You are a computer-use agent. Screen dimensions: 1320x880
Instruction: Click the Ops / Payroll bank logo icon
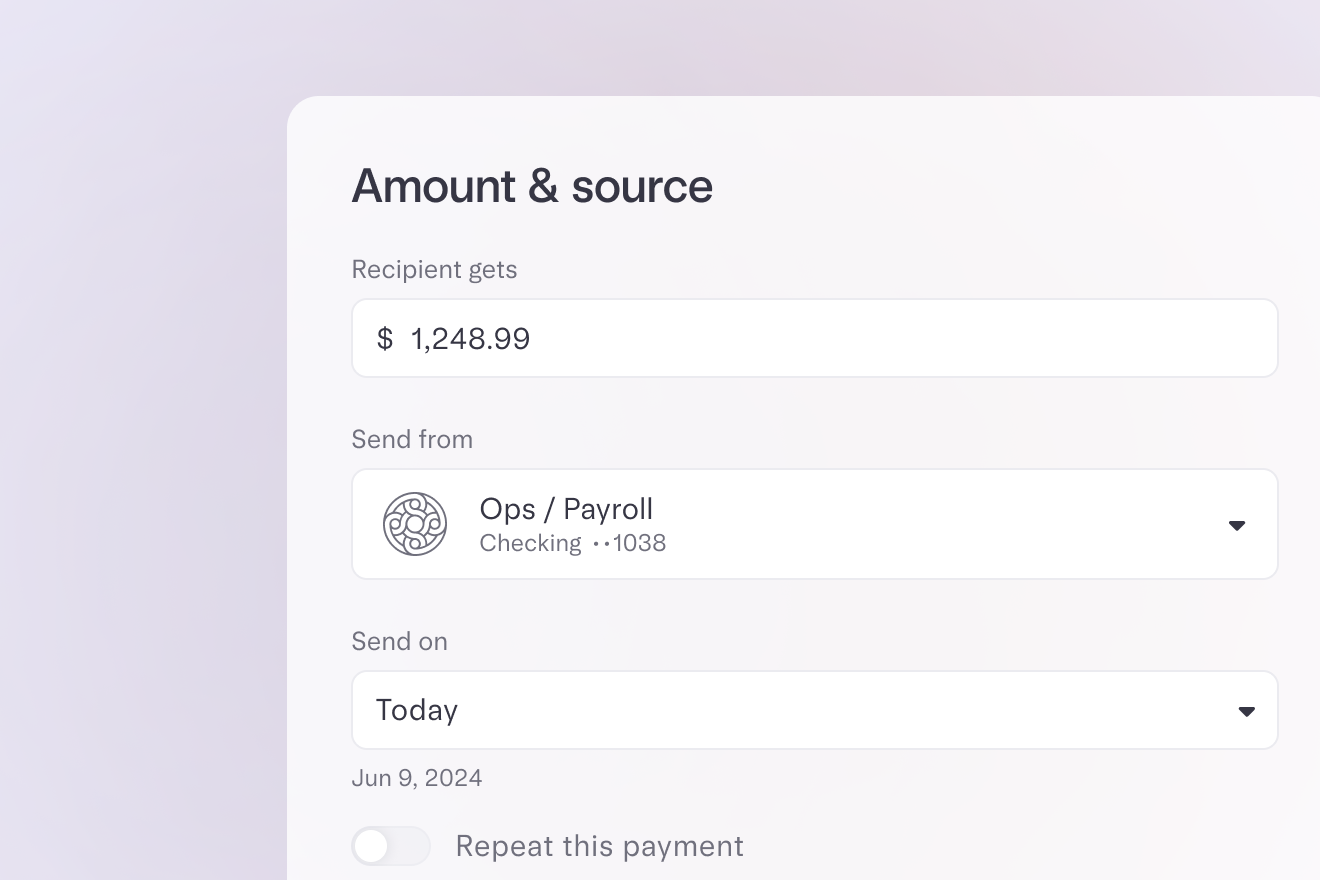coord(415,524)
